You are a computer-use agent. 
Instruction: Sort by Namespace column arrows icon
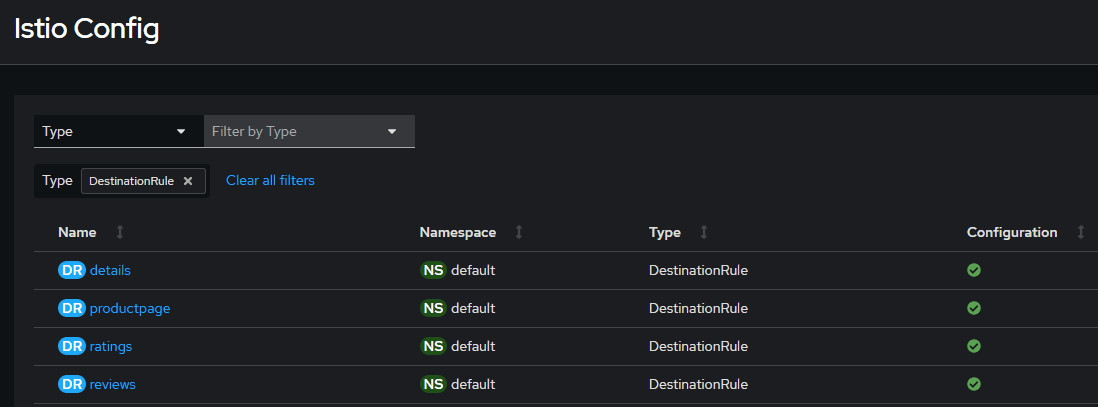(519, 232)
